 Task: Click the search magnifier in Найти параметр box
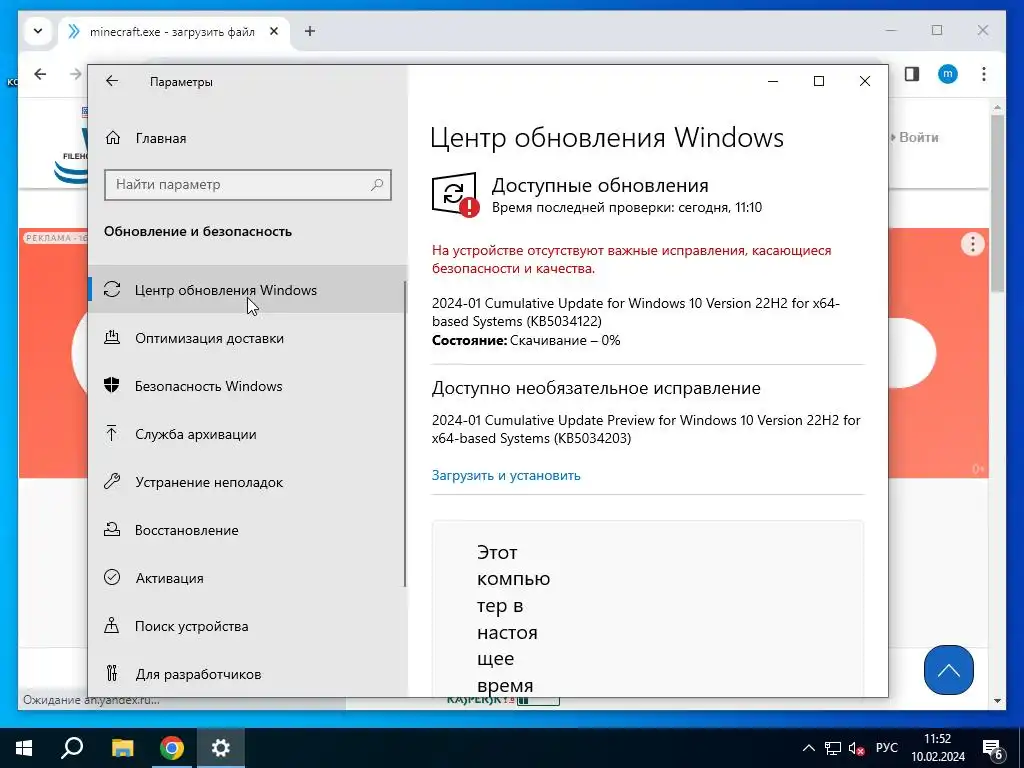[x=377, y=185]
